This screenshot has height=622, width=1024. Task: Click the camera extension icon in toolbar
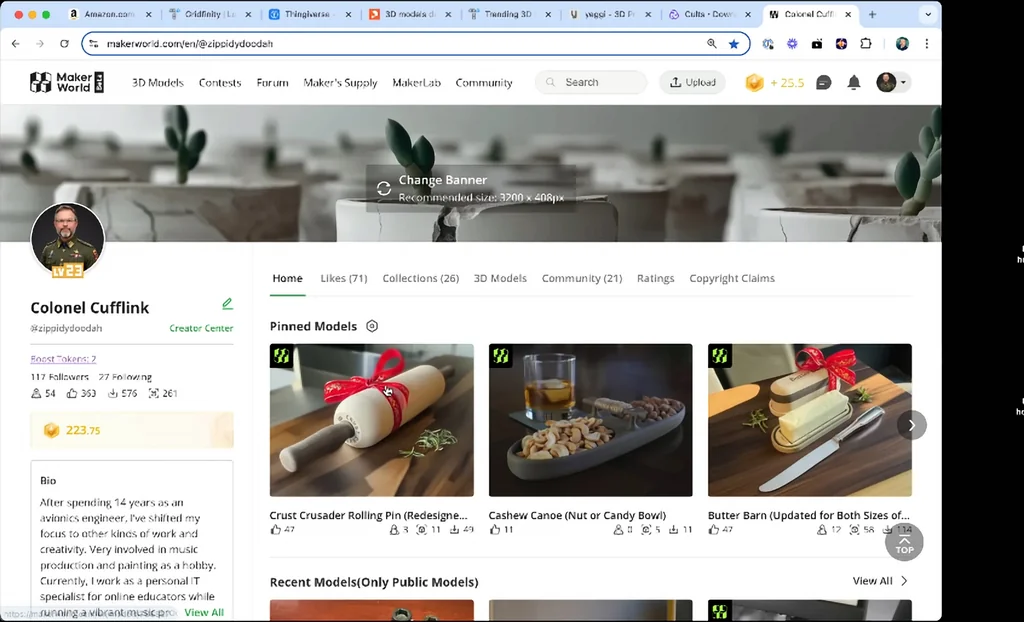(817, 44)
